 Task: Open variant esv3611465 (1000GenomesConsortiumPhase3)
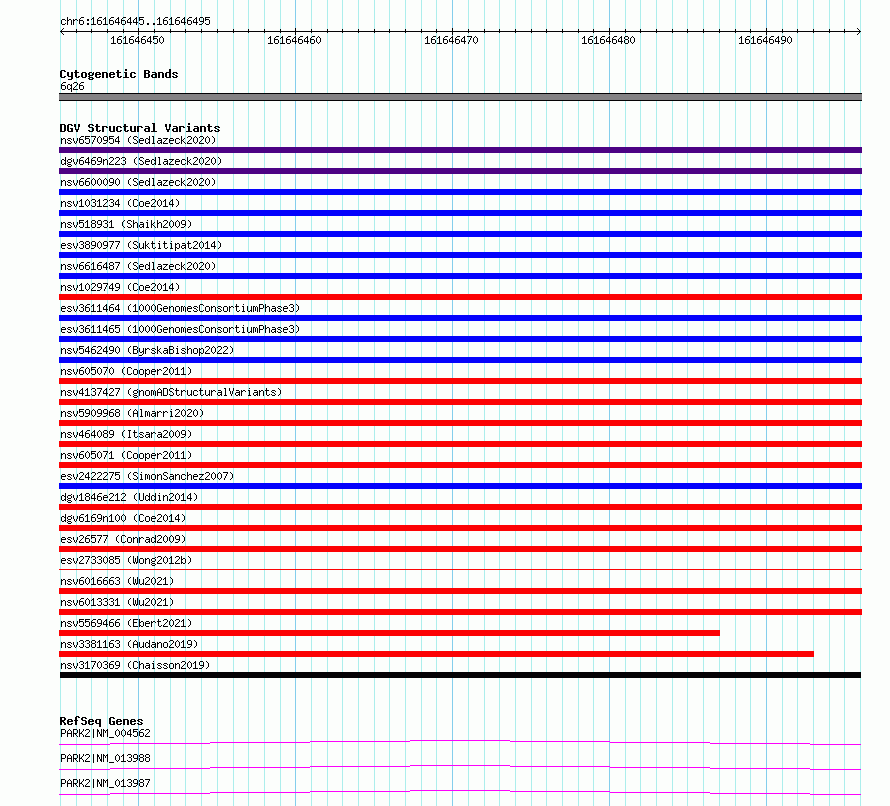(x=180, y=329)
